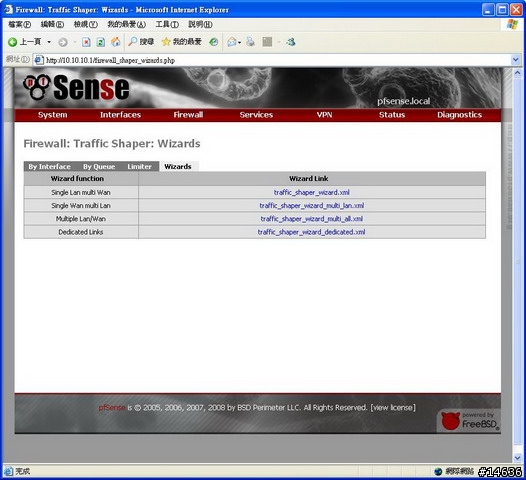Switch to the Limiter tab
The width and height of the screenshot is (526, 480).
pyautogui.click(x=139, y=167)
